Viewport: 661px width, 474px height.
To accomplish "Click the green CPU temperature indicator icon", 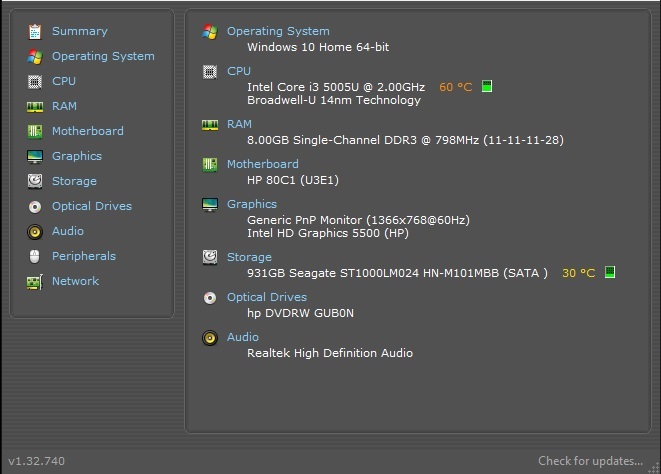I will click(487, 86).
